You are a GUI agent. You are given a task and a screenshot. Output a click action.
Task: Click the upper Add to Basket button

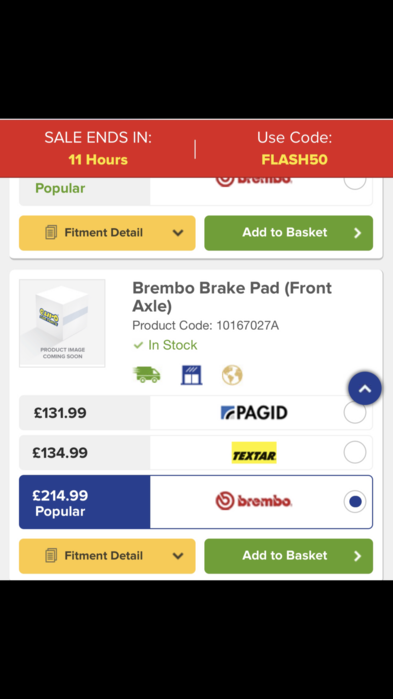tap(288, 233)
